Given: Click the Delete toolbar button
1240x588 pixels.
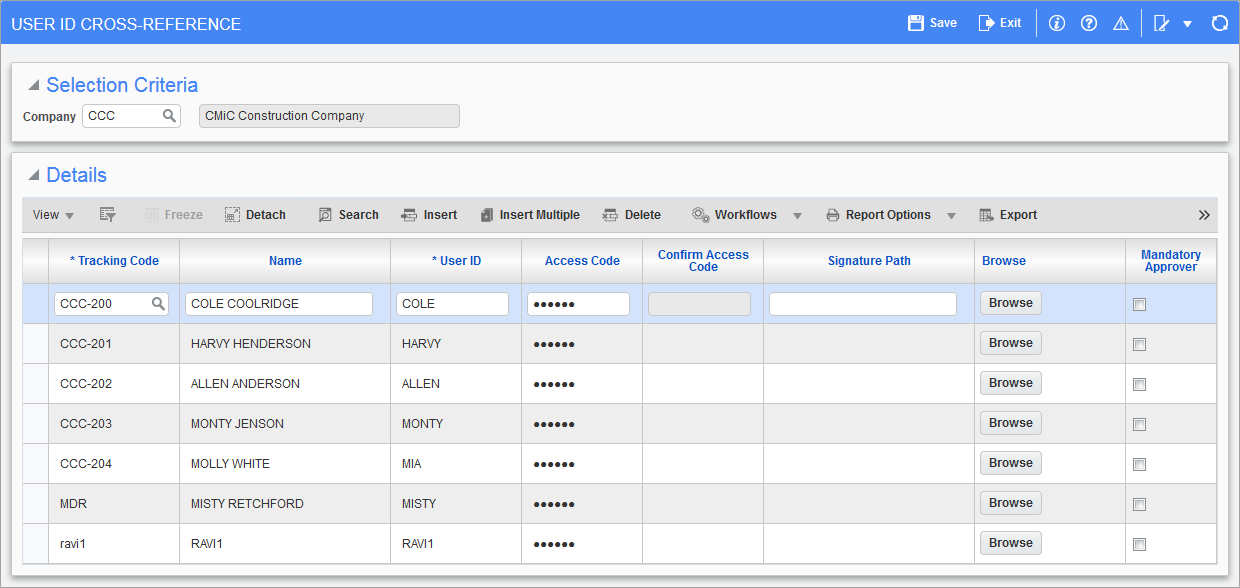Looking at the screenshot, I should point(631,215).
